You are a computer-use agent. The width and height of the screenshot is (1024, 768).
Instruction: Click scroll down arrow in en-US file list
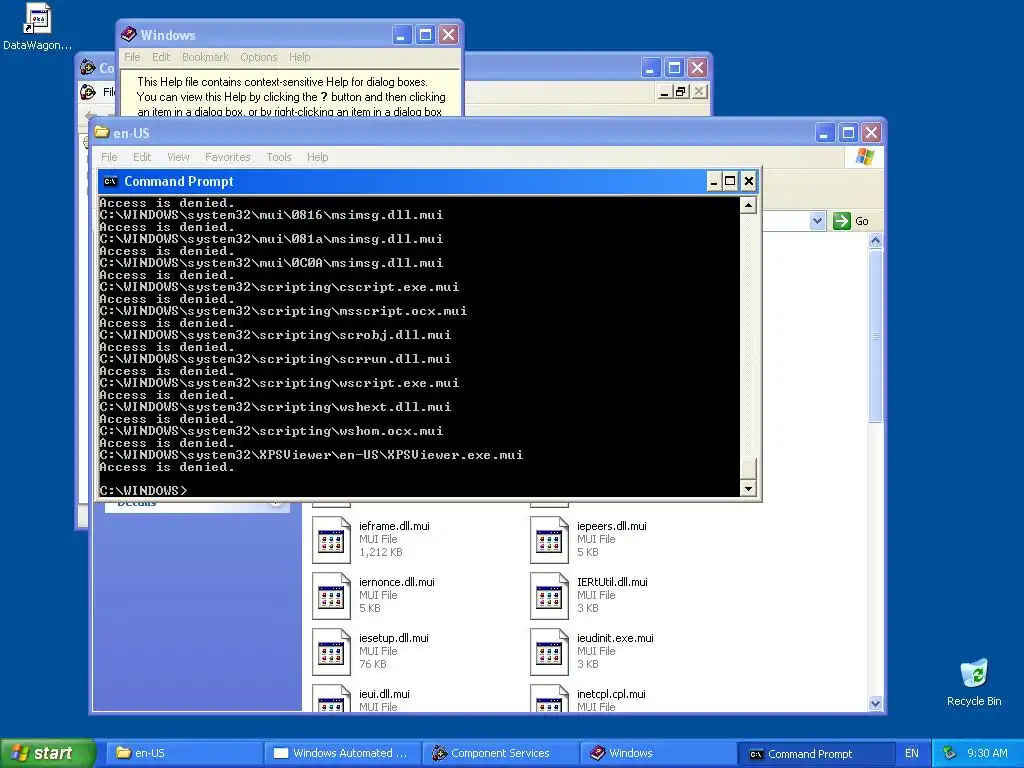[875, 703]
